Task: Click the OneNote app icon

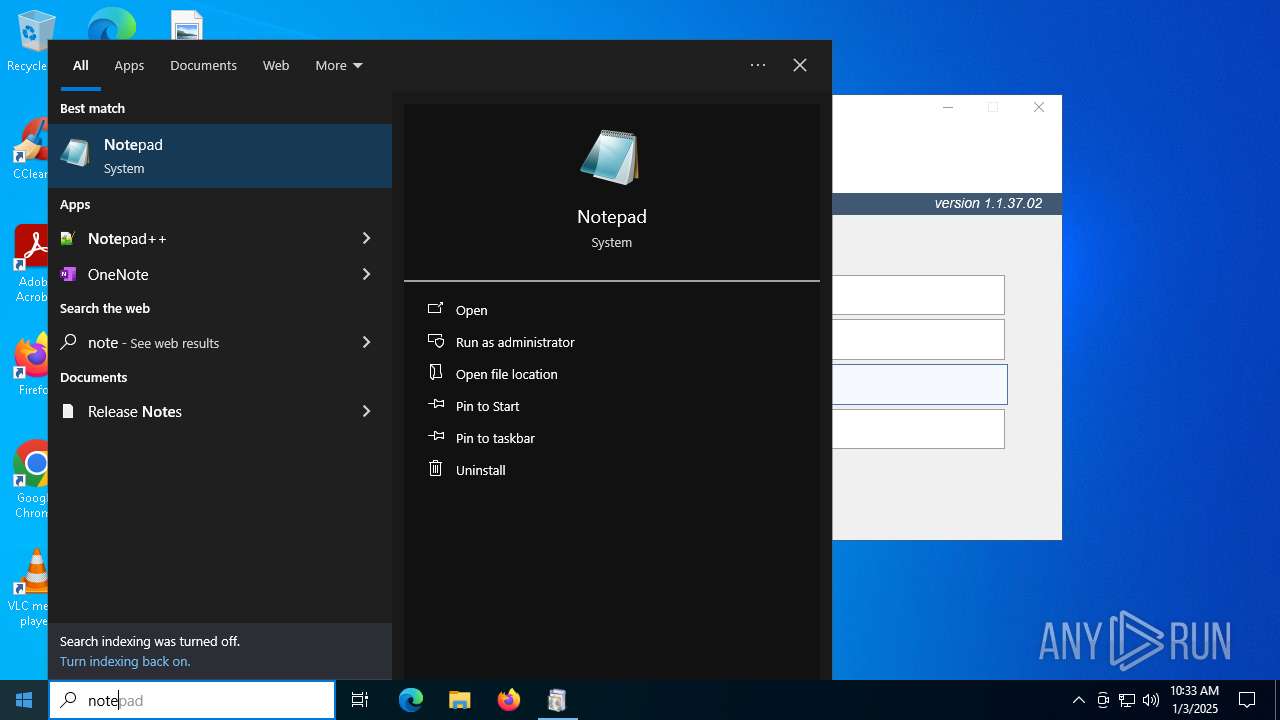Action: [x=68, y=274]
